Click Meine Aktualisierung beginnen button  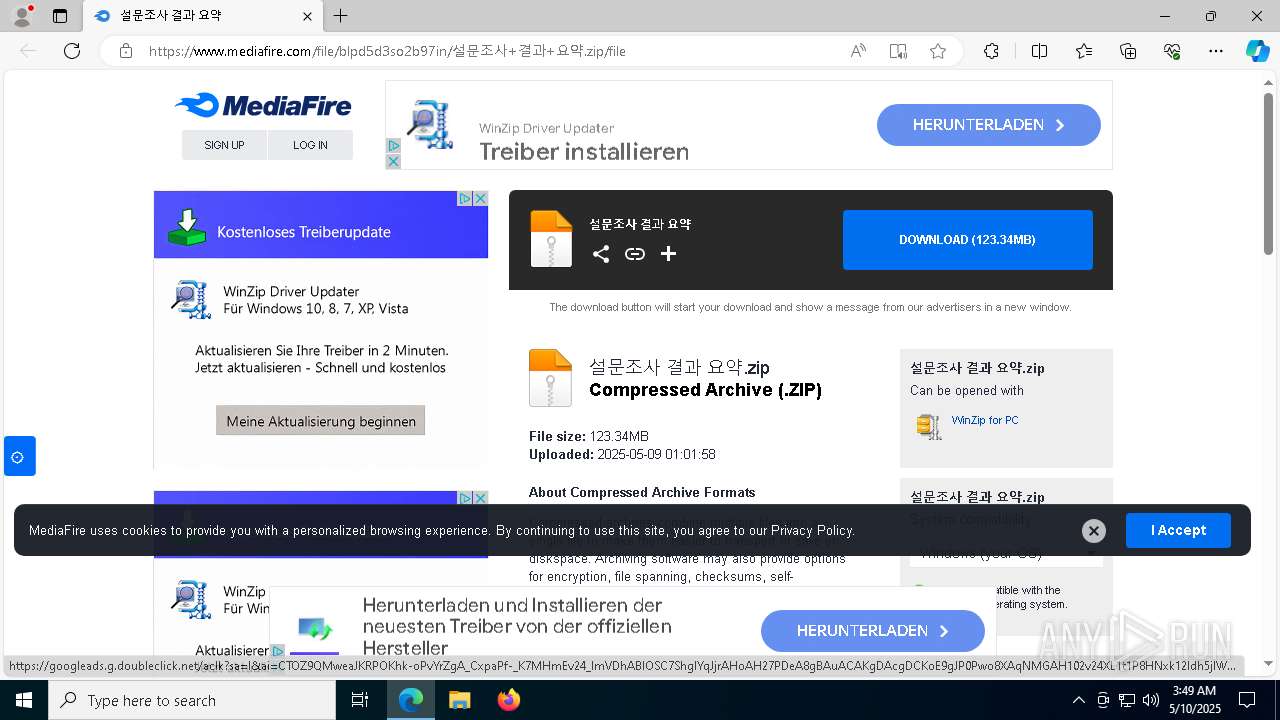(x=321, y=421)
